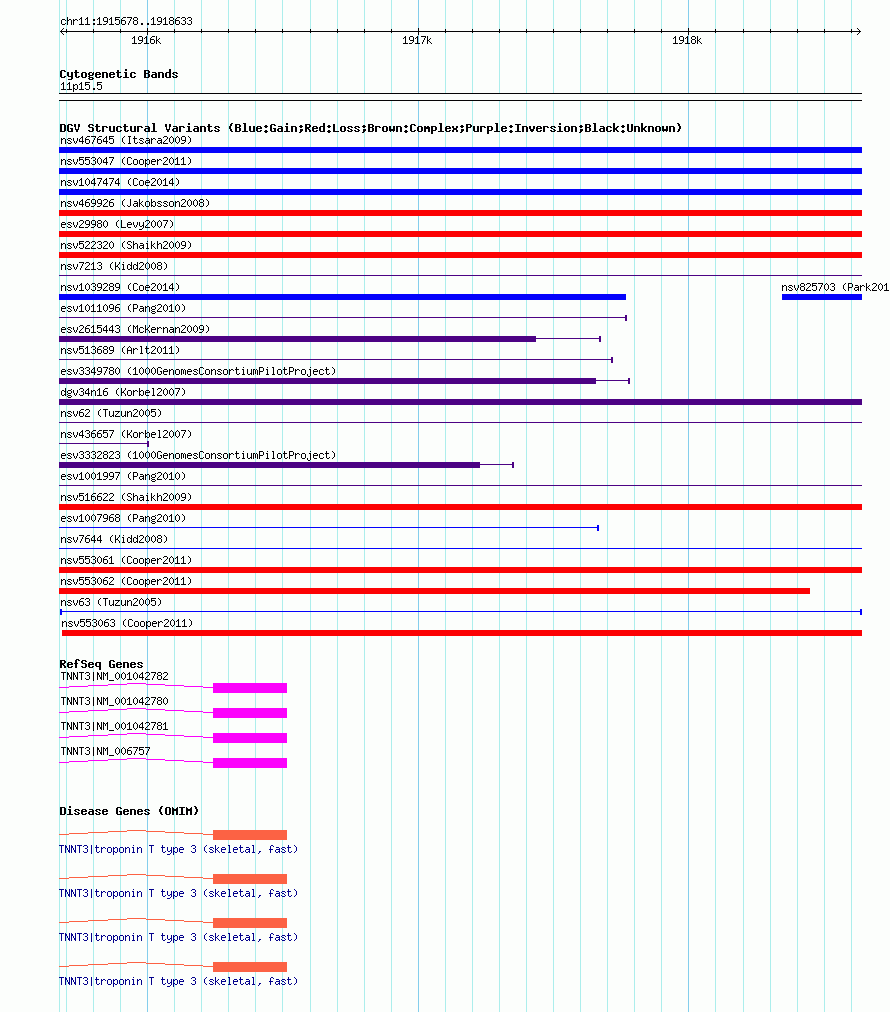Select the nsv553047 (Cooper2011) variant label
The width and height of the screenshot is (890, 1012).
tap(126, 161)
